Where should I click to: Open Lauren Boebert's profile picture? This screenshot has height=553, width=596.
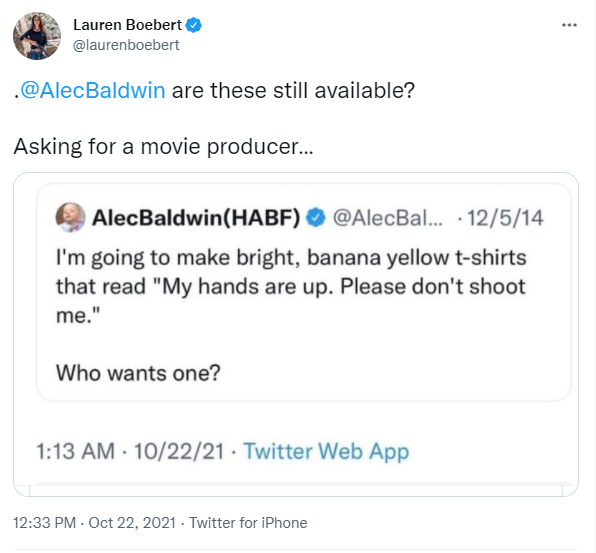point(37,36)
